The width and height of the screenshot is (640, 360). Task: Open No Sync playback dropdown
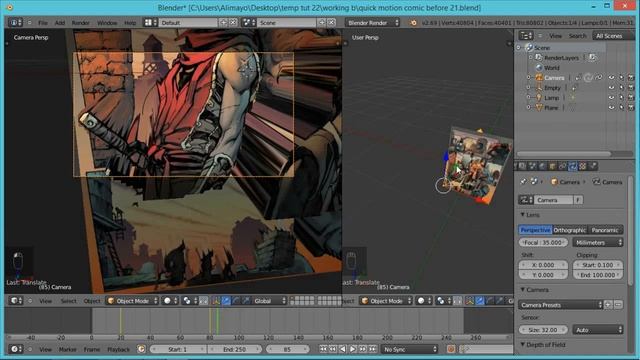pyautogui.click(x=409, y=349)
